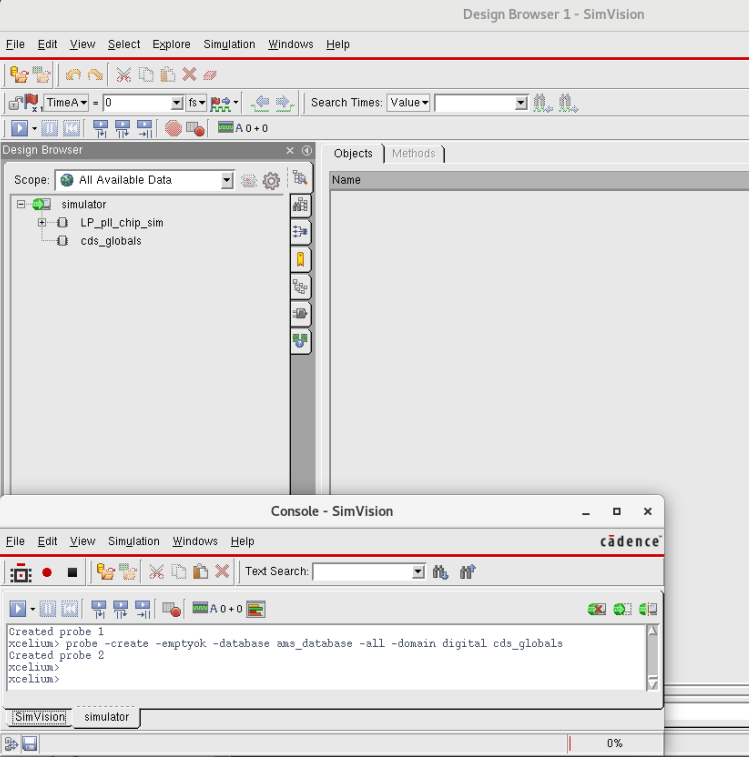Click the red X delete icon in Design Browser
Image resolution: width=749 pixels, height=757 pixels.
(189, 74)
